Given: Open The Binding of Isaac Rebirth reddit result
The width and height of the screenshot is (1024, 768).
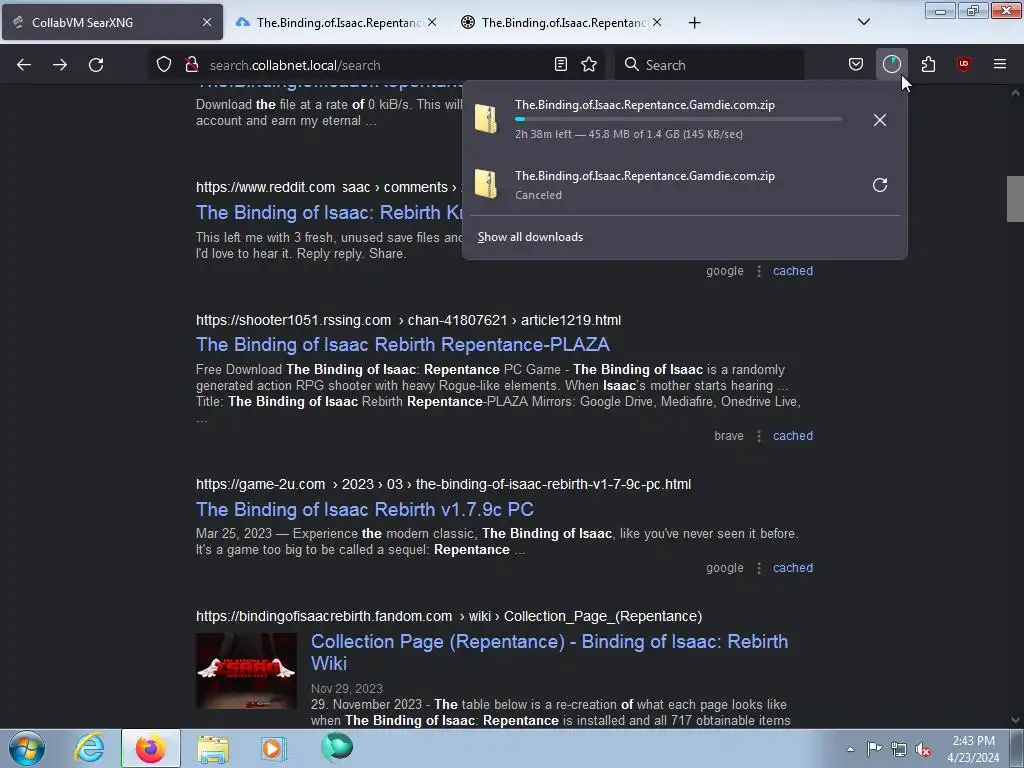Looking at the screenshot, I should (329, 212).
